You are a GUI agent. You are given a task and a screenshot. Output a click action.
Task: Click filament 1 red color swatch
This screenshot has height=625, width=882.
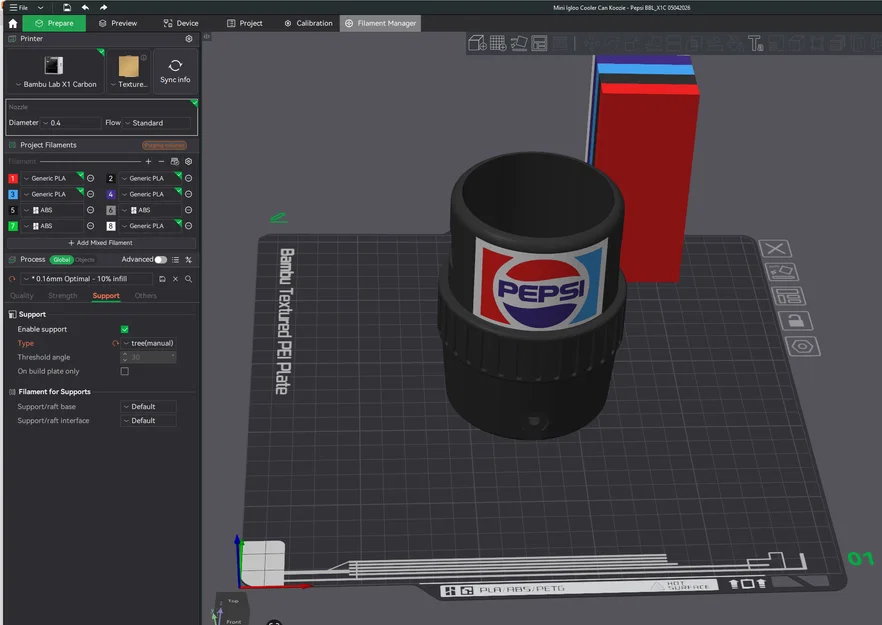[13, 178]
